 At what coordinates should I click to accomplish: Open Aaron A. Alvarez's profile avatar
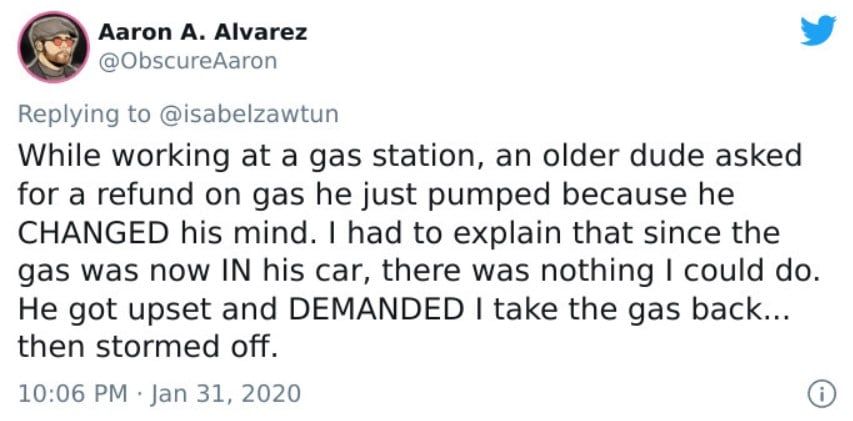tap(53, 47)
